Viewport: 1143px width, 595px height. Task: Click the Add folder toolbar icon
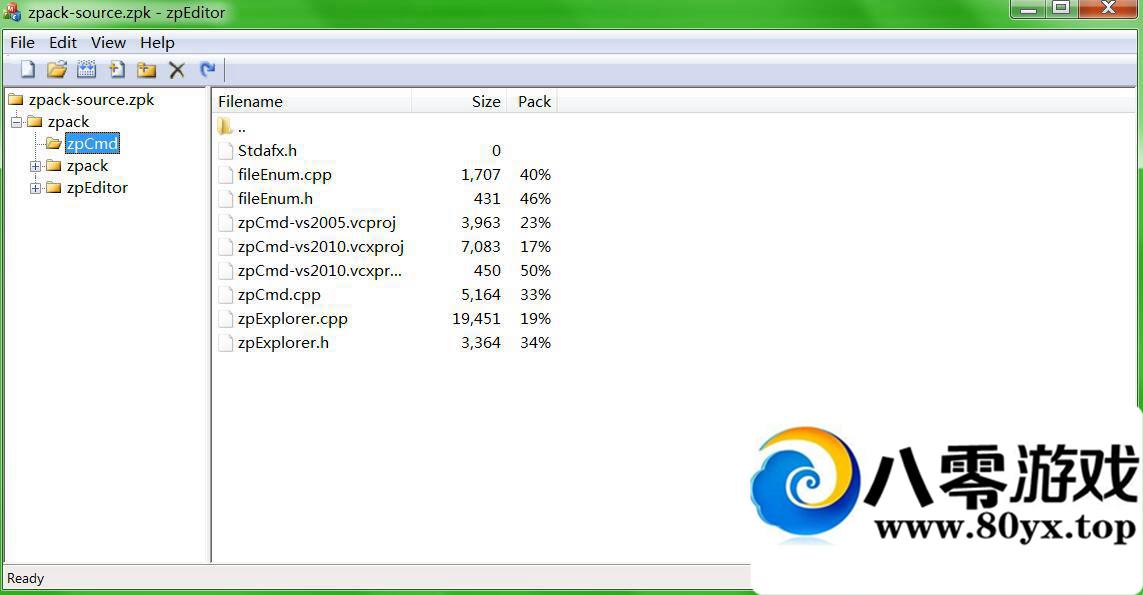pyautogui.click(x=147, y=69)
